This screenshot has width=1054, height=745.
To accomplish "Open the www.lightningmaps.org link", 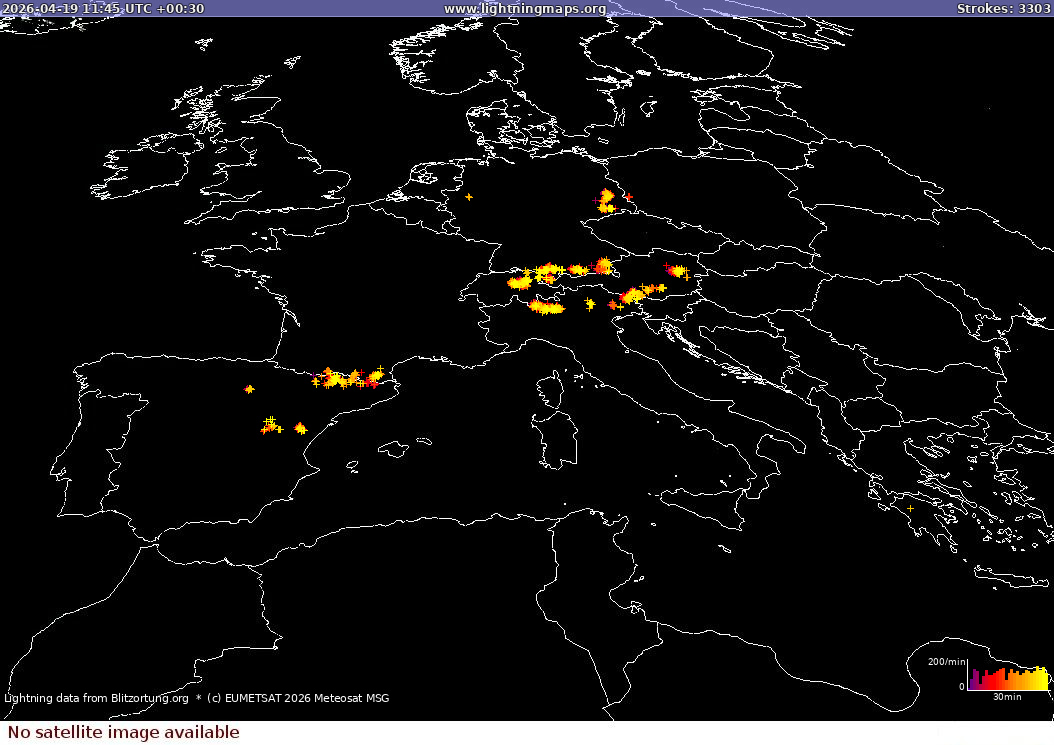I will tap(525, 8).
